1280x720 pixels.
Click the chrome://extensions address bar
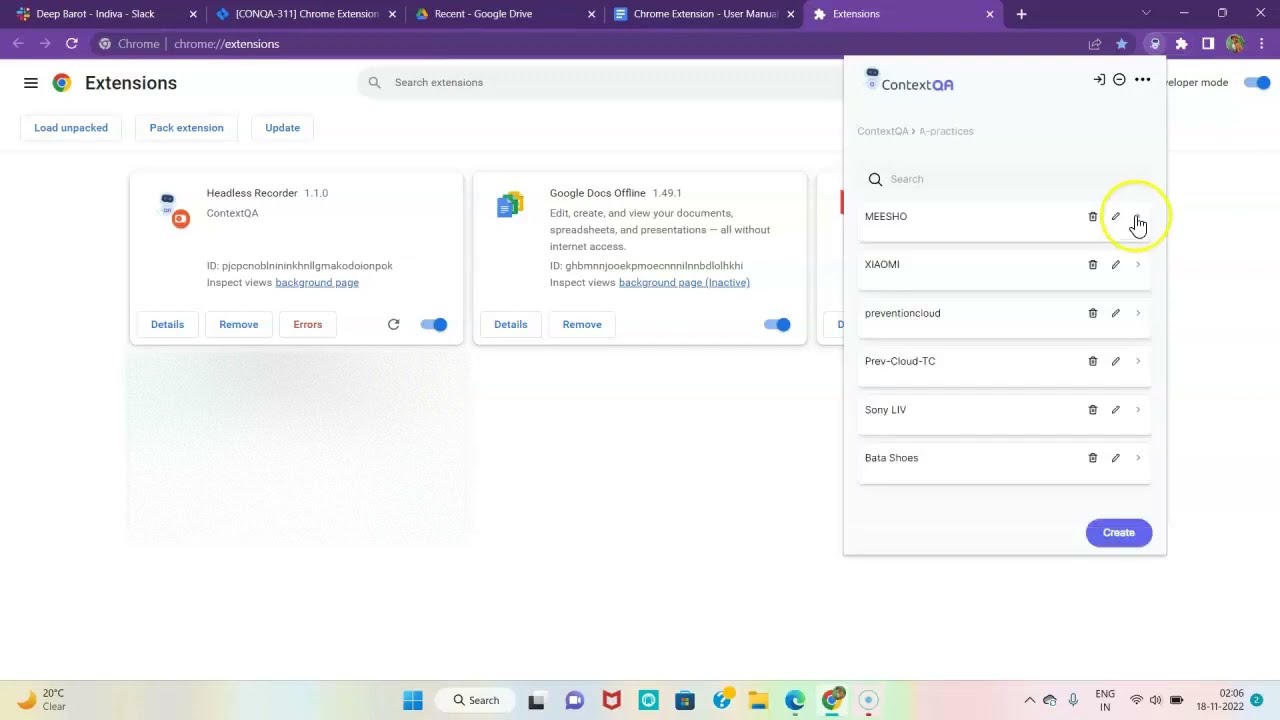(580, 44)
